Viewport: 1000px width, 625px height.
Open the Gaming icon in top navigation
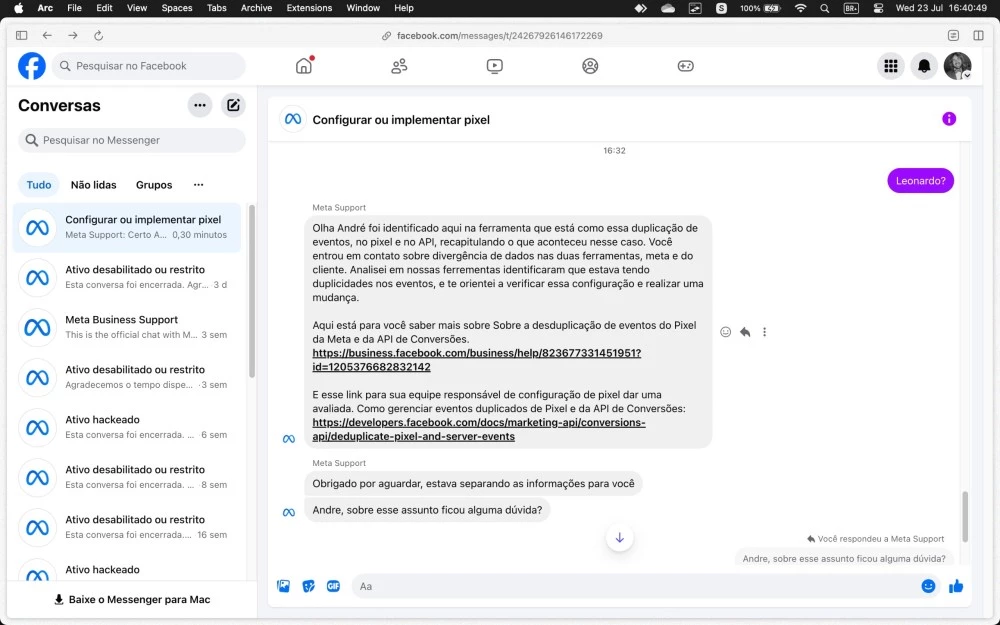point(686,66)
